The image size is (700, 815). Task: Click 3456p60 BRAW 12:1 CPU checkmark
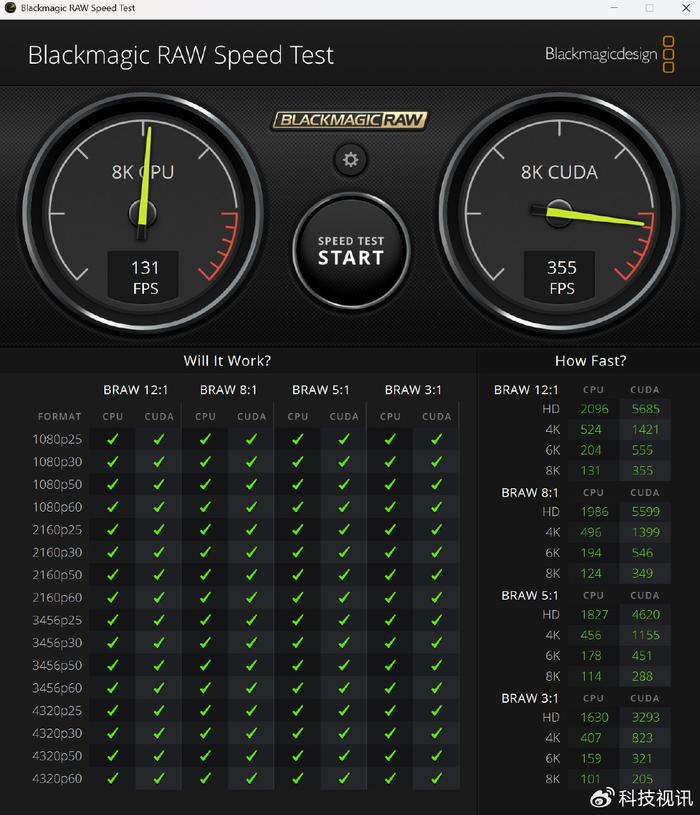113,688
